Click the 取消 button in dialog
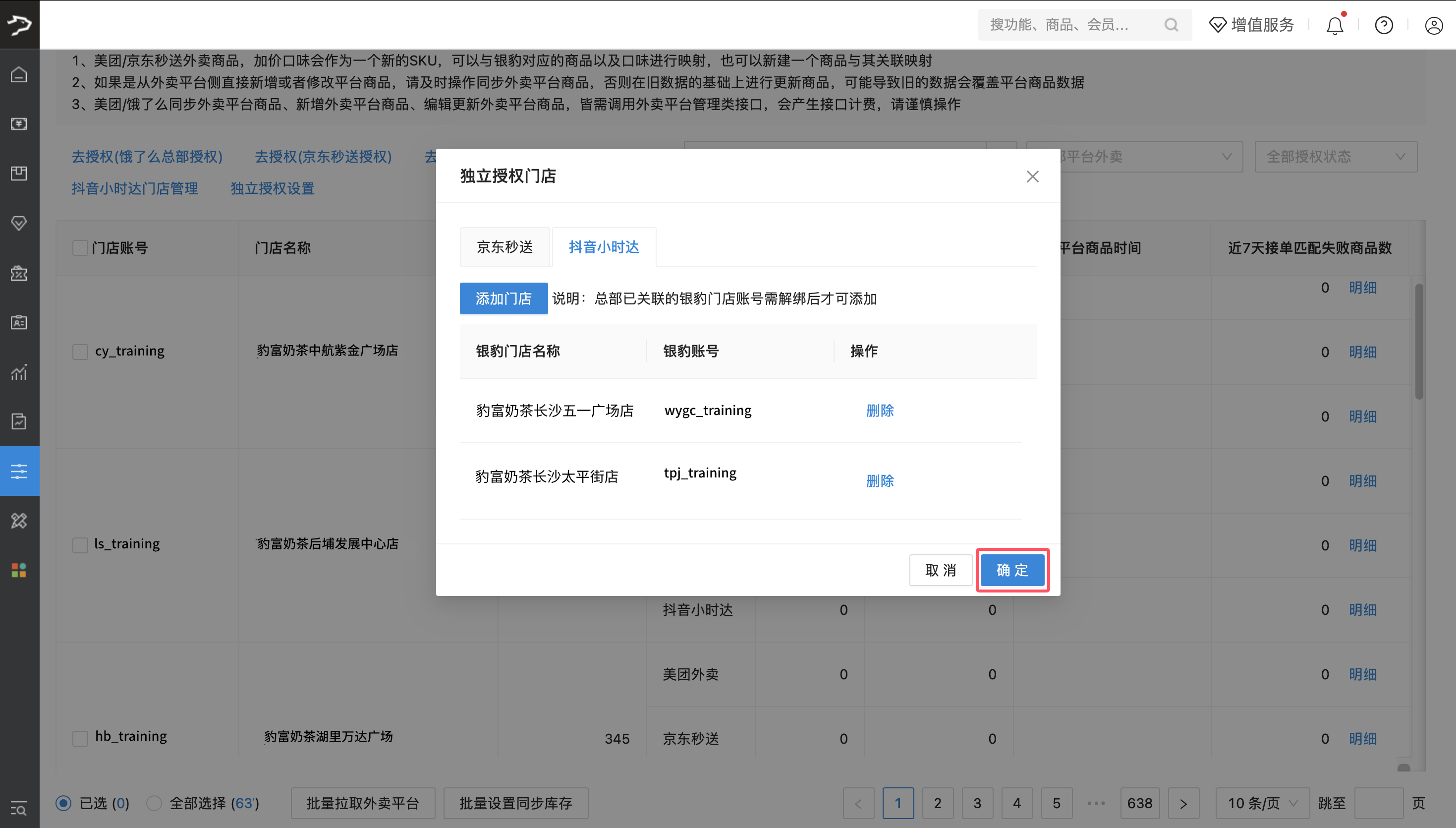The width and height of the screenshot is (1456, 828). (x=941, y=570)
